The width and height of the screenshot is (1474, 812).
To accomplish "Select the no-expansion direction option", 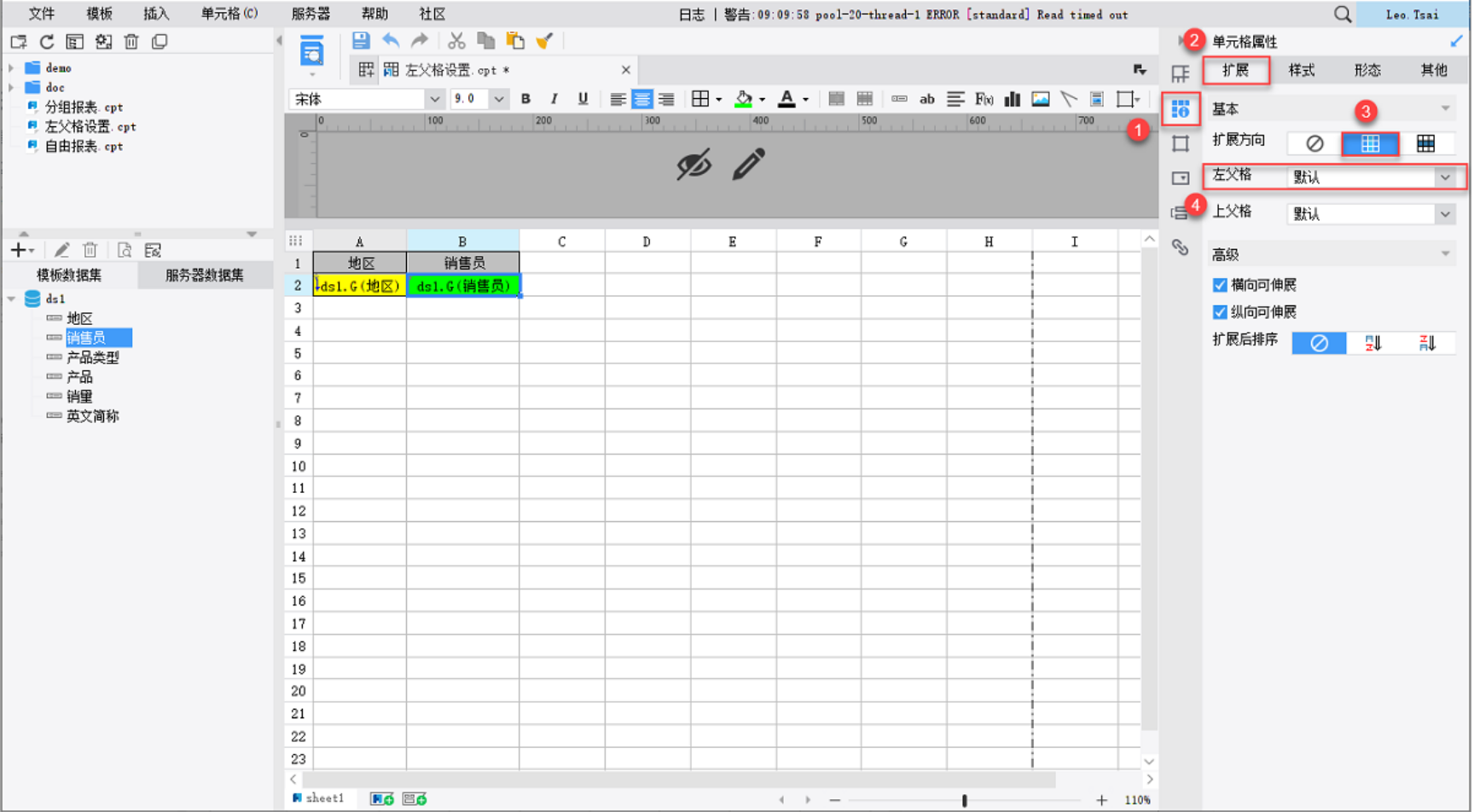I will pyautogui.click(x=1314, y=143).
